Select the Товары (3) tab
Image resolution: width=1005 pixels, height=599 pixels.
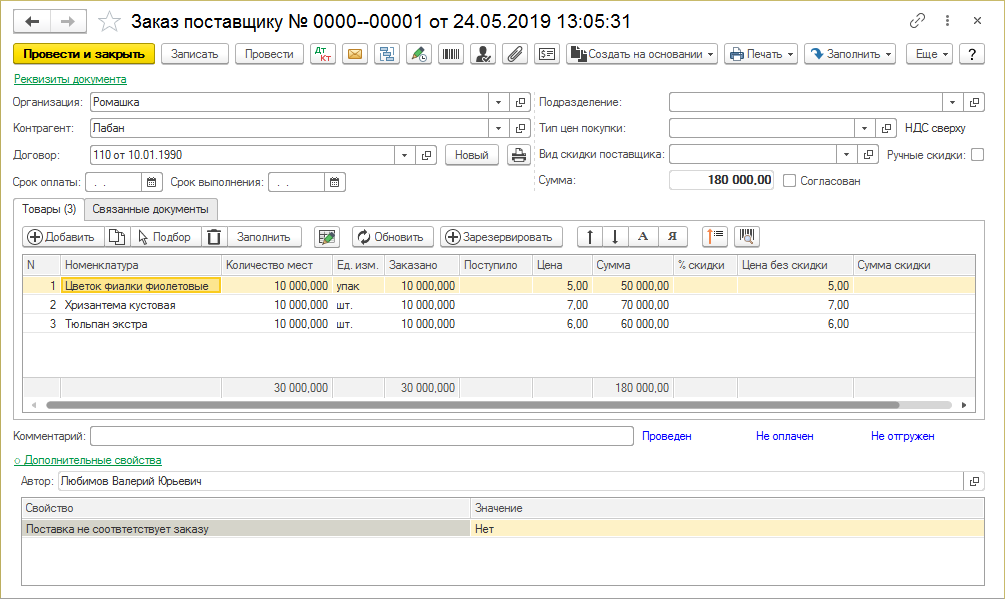(x=49, y=209)
